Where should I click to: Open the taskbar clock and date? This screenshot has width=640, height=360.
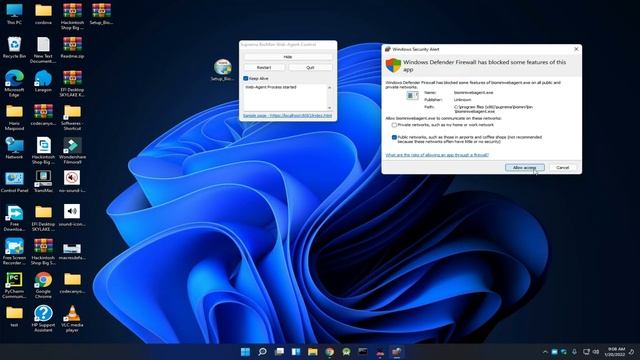point(616,352)
